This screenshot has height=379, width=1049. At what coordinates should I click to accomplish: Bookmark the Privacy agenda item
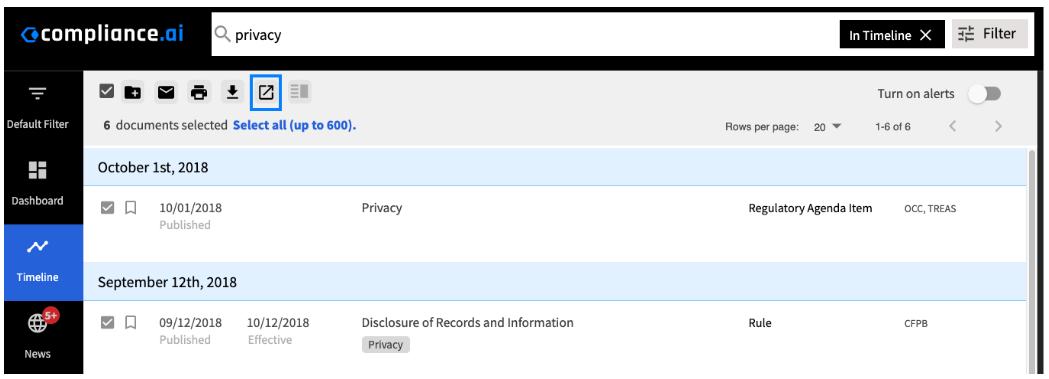[131, 208]
